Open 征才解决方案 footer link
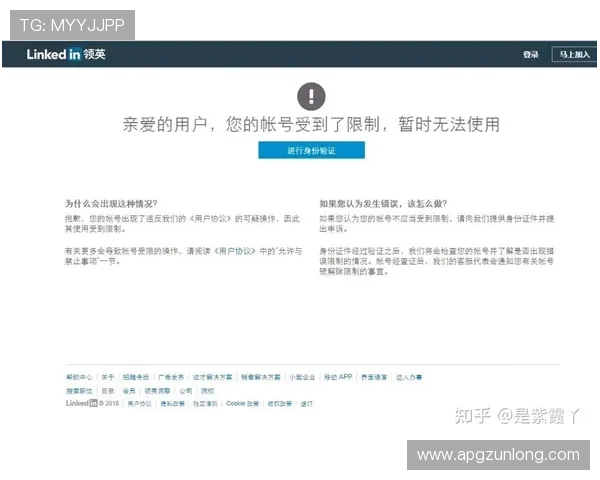 (212, 377)
